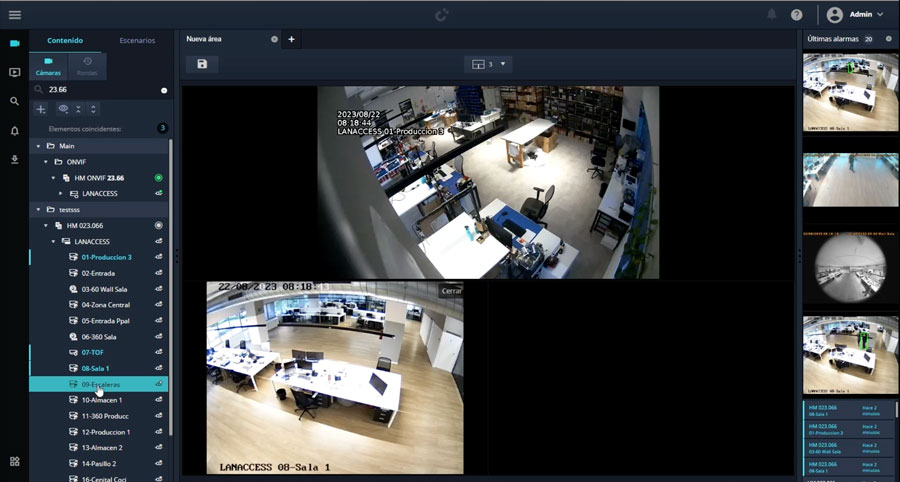Screen dimensions: 900x482
Task: Open the playback monitor icon in sidebar
Action: tap(15, 72)
